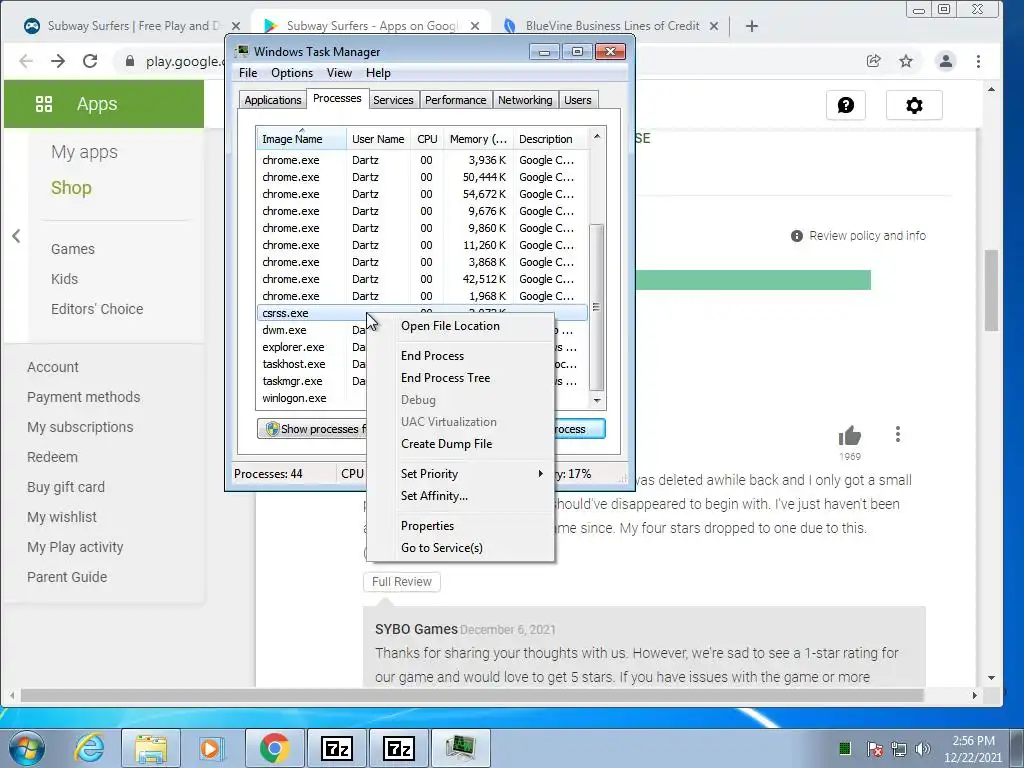Viewport: 1024px width, 768px height.
Task: Click the page vertical scrollbar thumb
Action: coord(991,290)
